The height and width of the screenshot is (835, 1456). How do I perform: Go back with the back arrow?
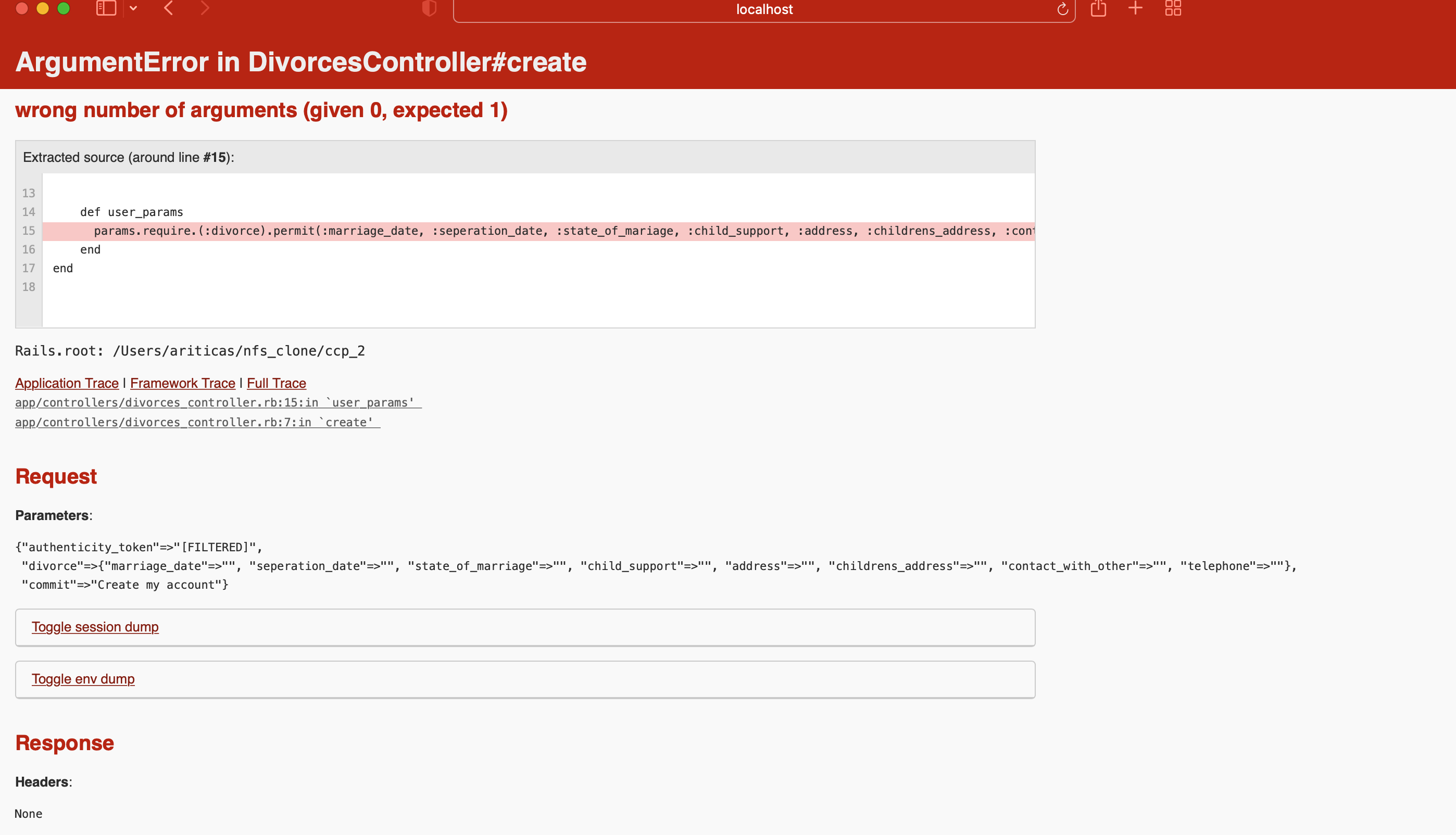click(x=169, y=8)
